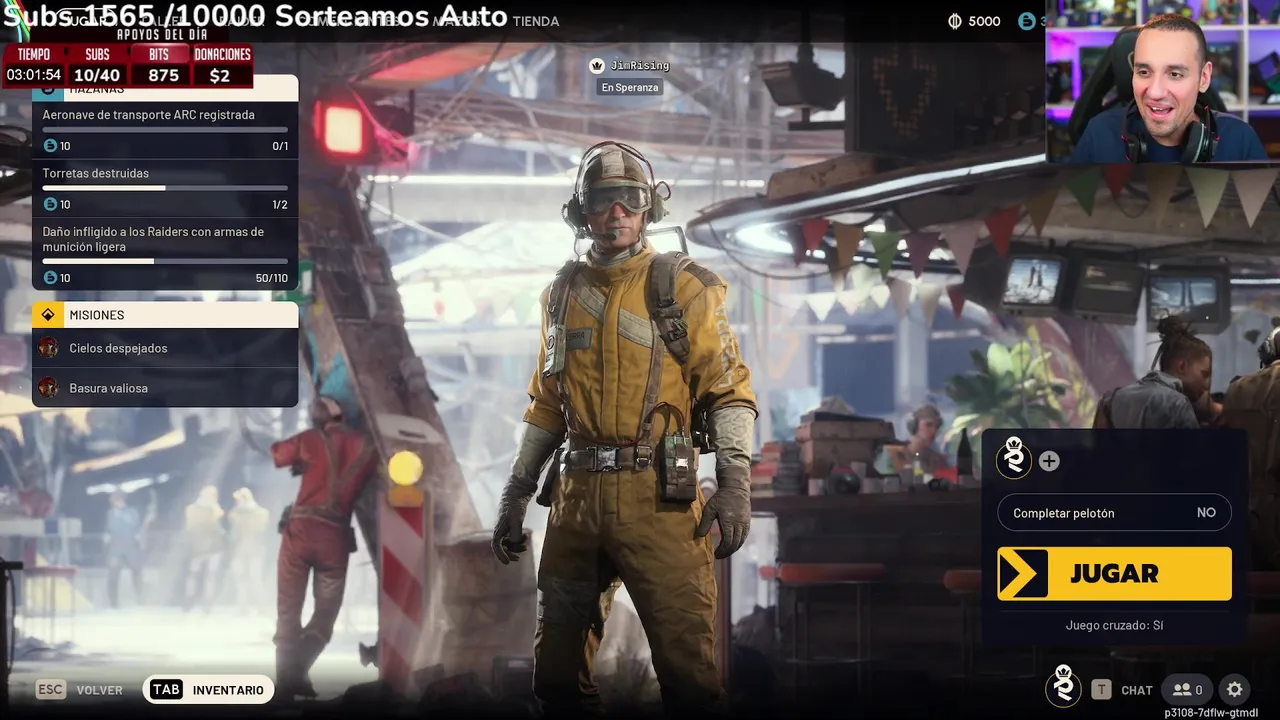Click the 5000 coin currency icon
Screen dimensions: 1280x720
coord(955,21)
